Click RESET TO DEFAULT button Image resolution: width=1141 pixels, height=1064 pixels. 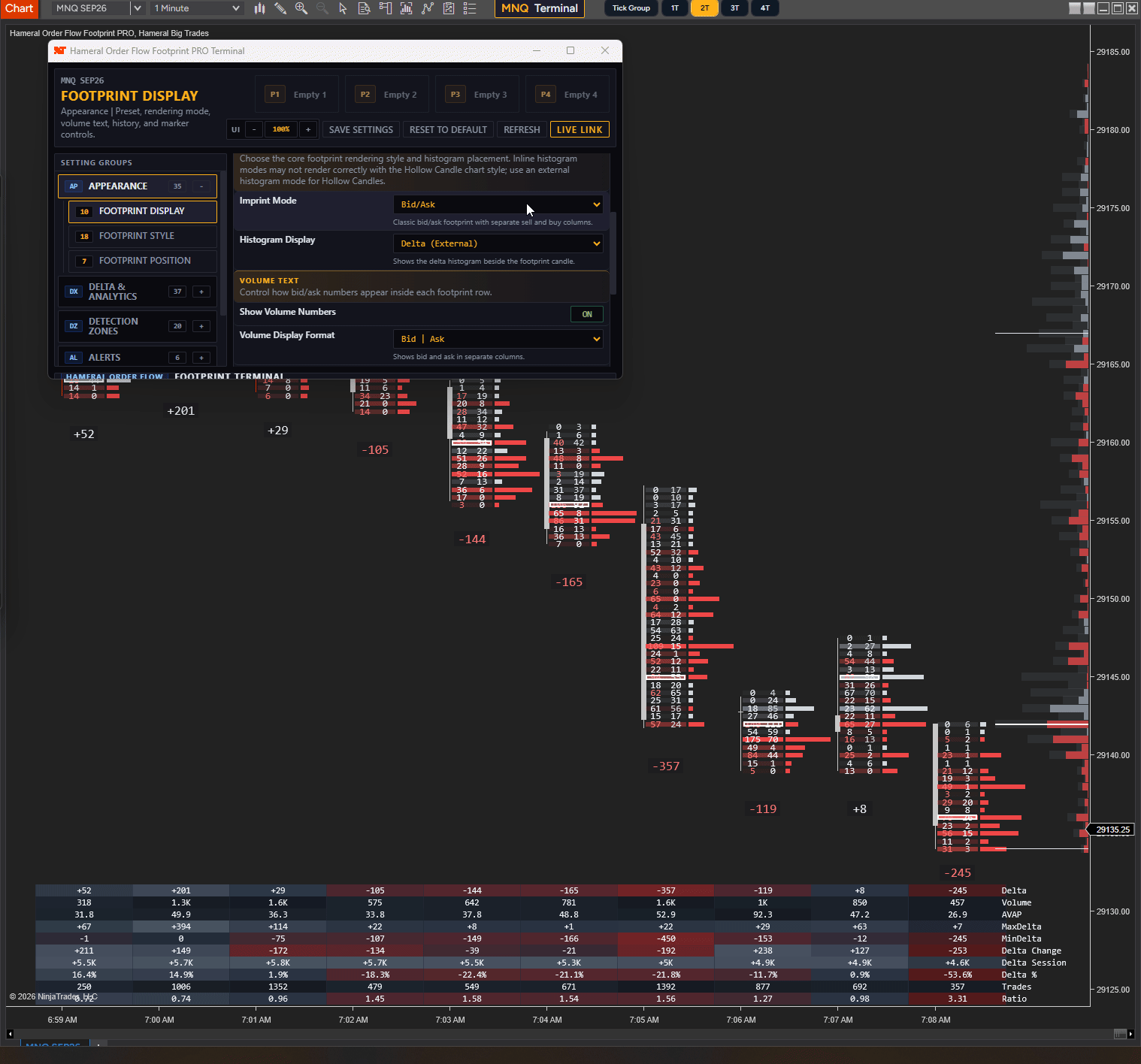pyautogui.click(x=448, y=129)
